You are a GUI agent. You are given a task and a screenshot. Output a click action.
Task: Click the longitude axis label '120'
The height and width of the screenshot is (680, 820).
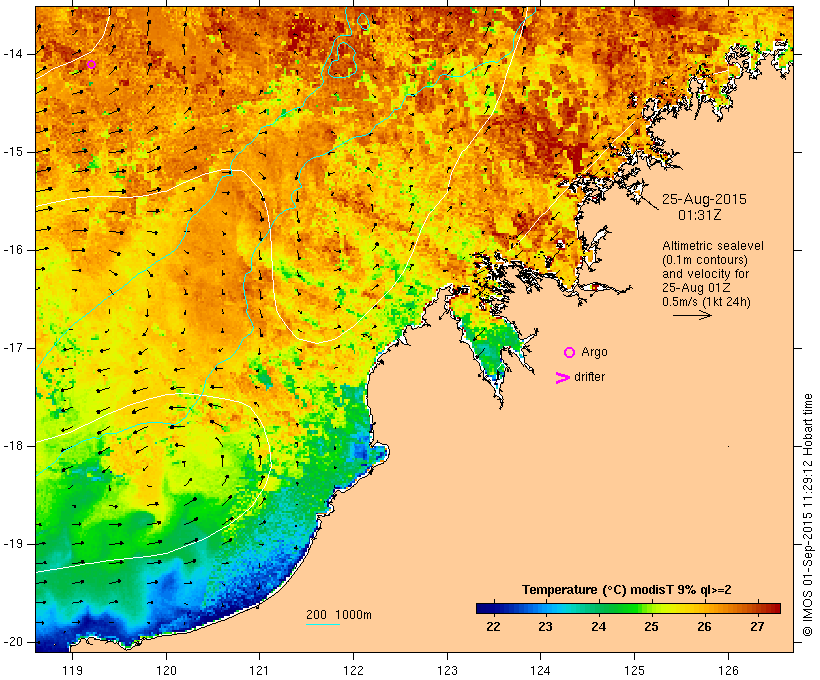tap(166, 670)
